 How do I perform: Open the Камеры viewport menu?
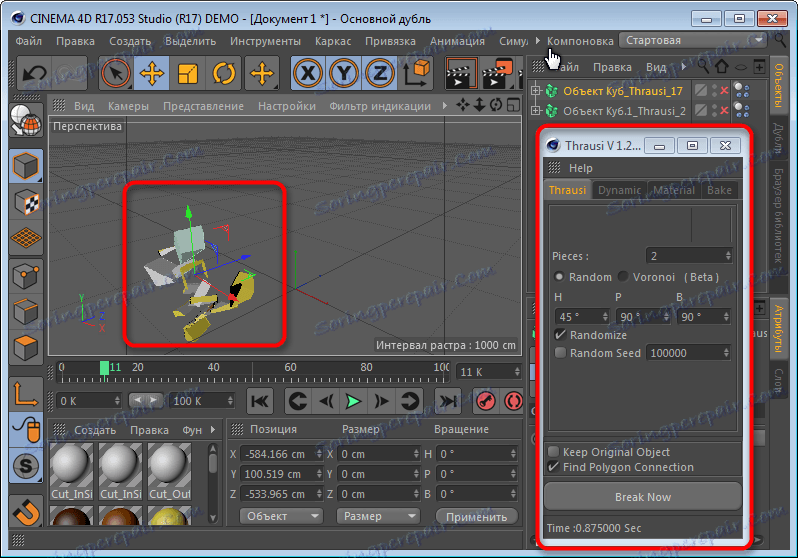[x=128, y=106]
